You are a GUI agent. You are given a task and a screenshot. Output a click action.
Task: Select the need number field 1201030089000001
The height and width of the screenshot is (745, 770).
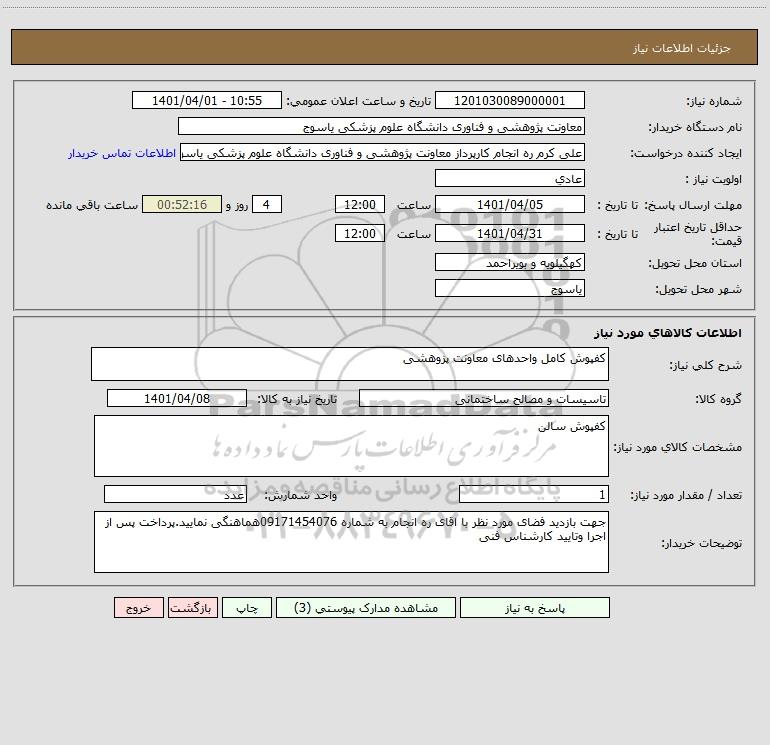tap(510, 100)
